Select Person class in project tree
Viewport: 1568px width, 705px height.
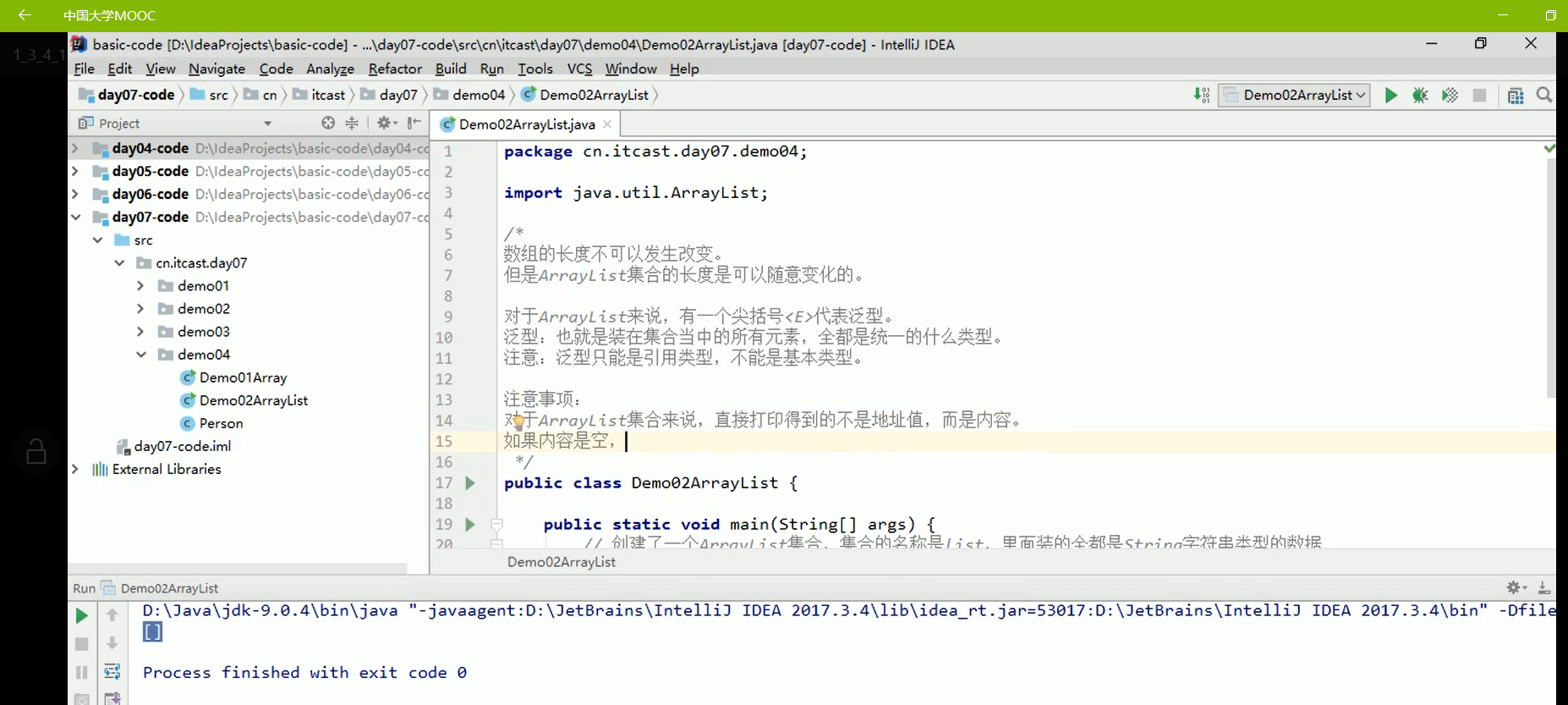click(x=212, y=423)
